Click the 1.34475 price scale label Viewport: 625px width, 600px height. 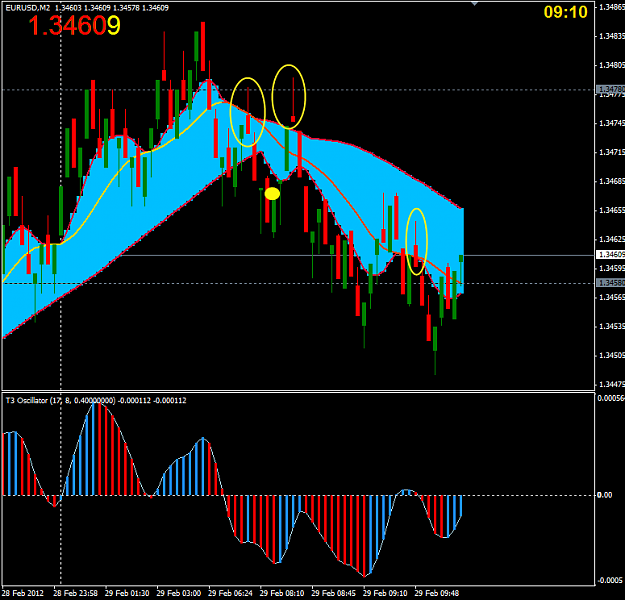[x=612, y=384]
